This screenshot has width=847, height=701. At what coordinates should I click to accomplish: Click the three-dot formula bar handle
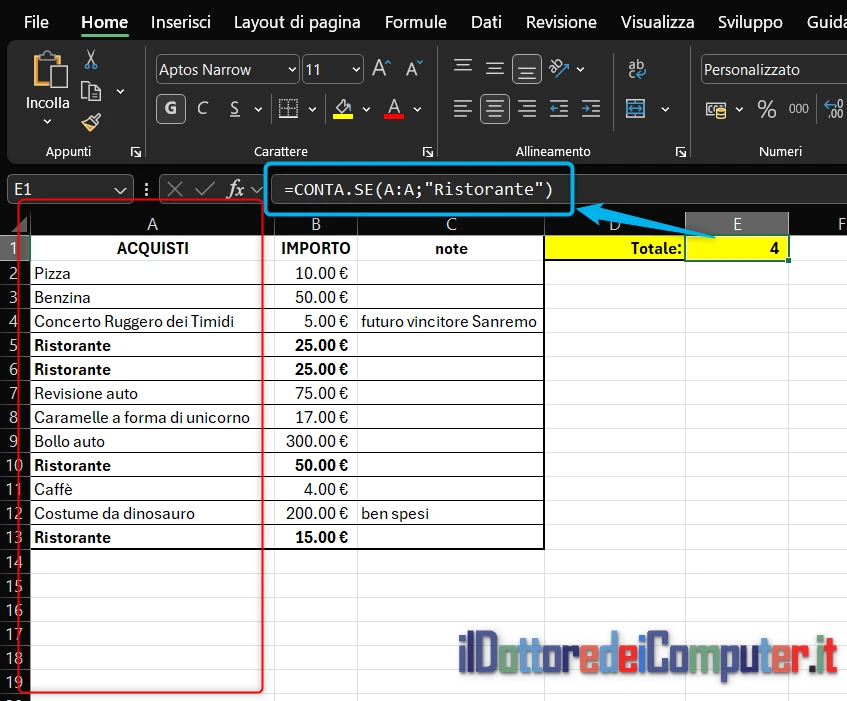tap(146, 189)
